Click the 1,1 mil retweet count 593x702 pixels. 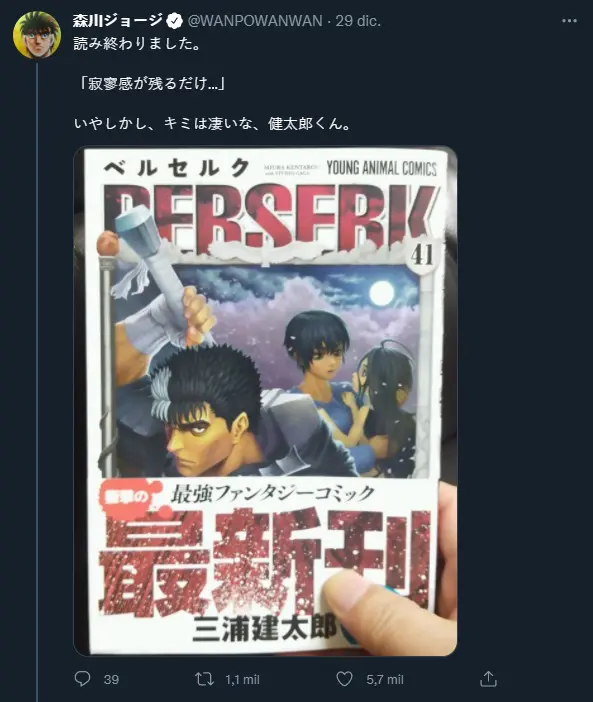242,680
